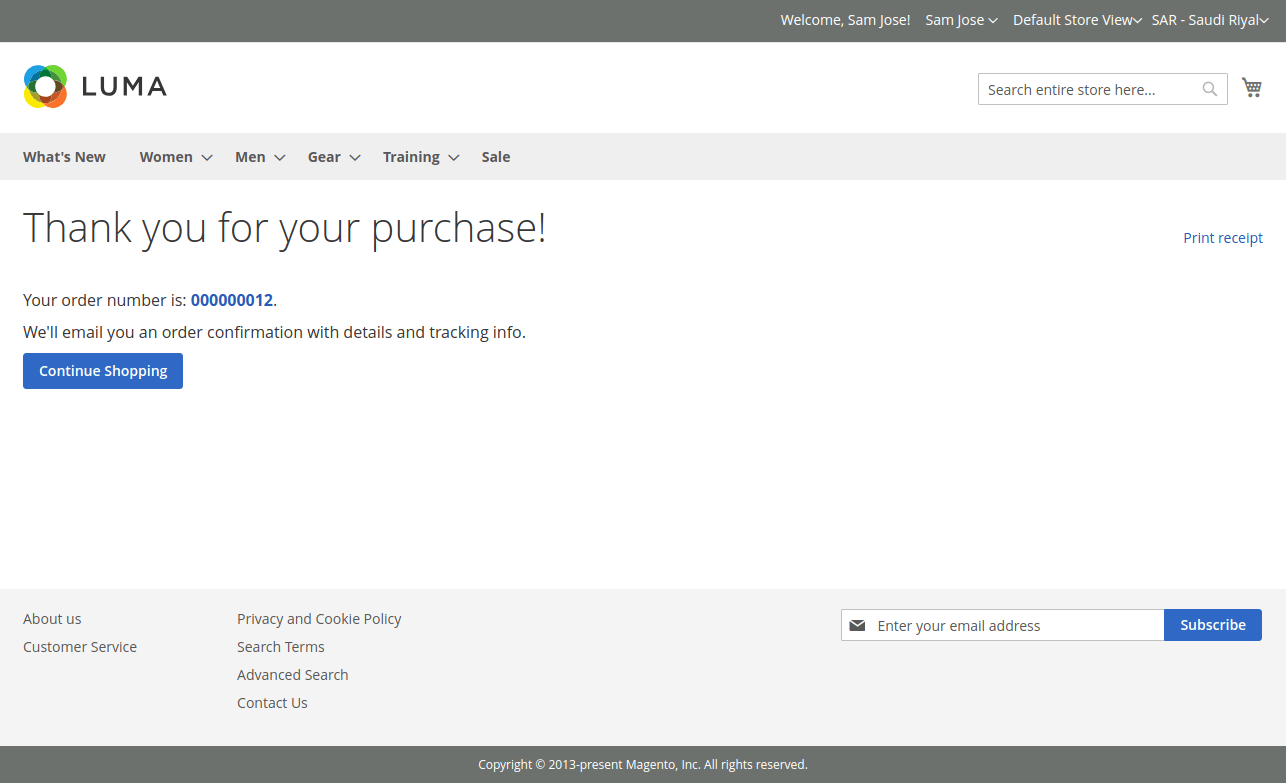Open the shopping cart icon

point(1251,88)
